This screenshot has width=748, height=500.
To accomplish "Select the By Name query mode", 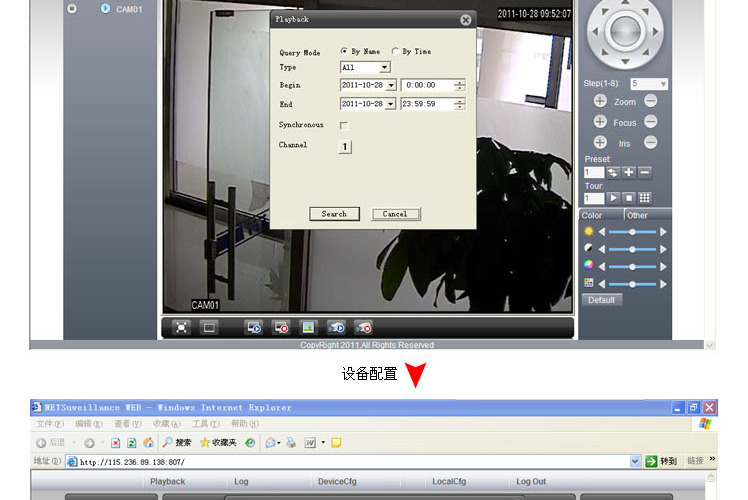I will (345, 51).
